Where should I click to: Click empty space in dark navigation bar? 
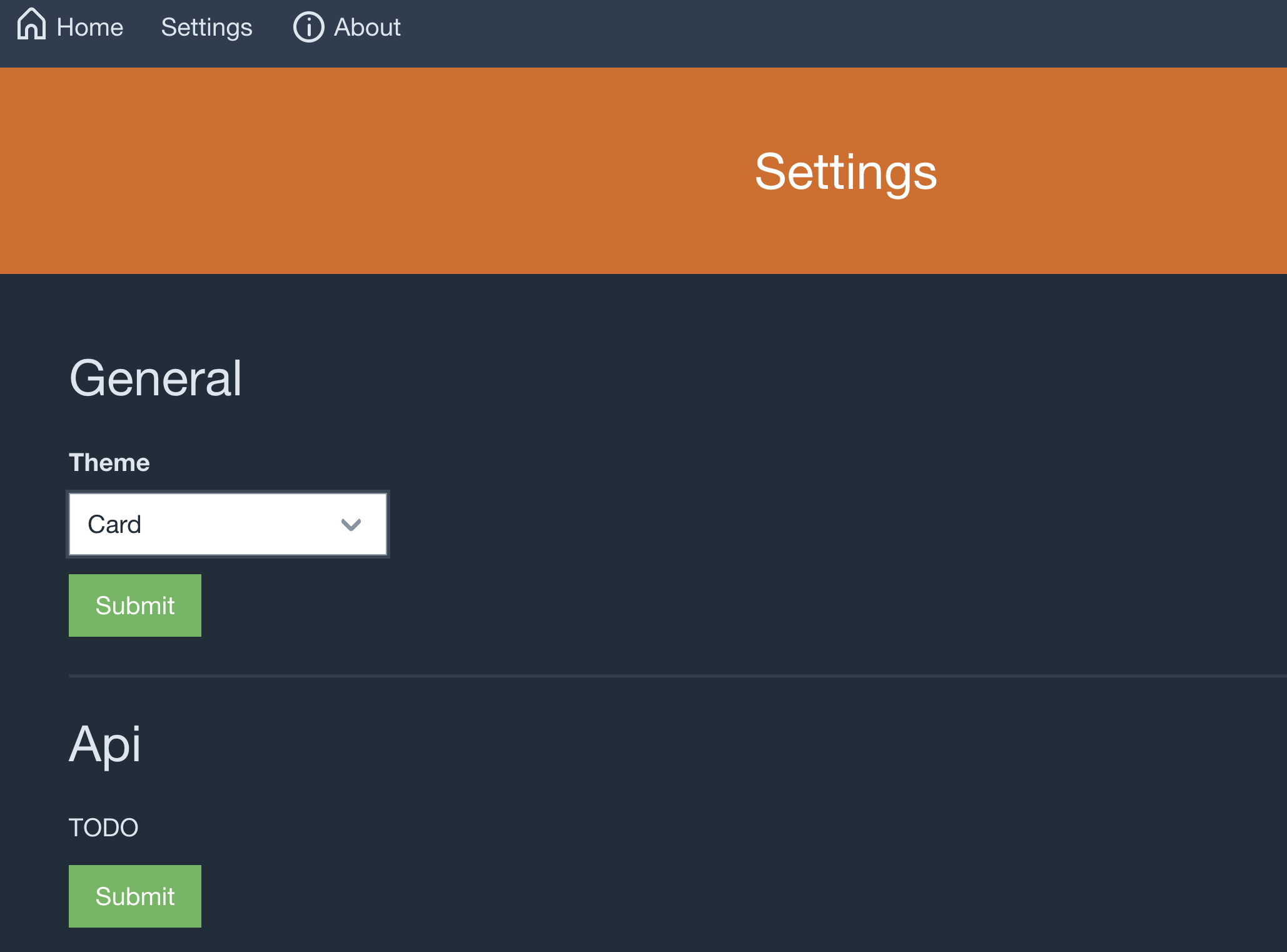pyautogui.click(x=813, y=31)
